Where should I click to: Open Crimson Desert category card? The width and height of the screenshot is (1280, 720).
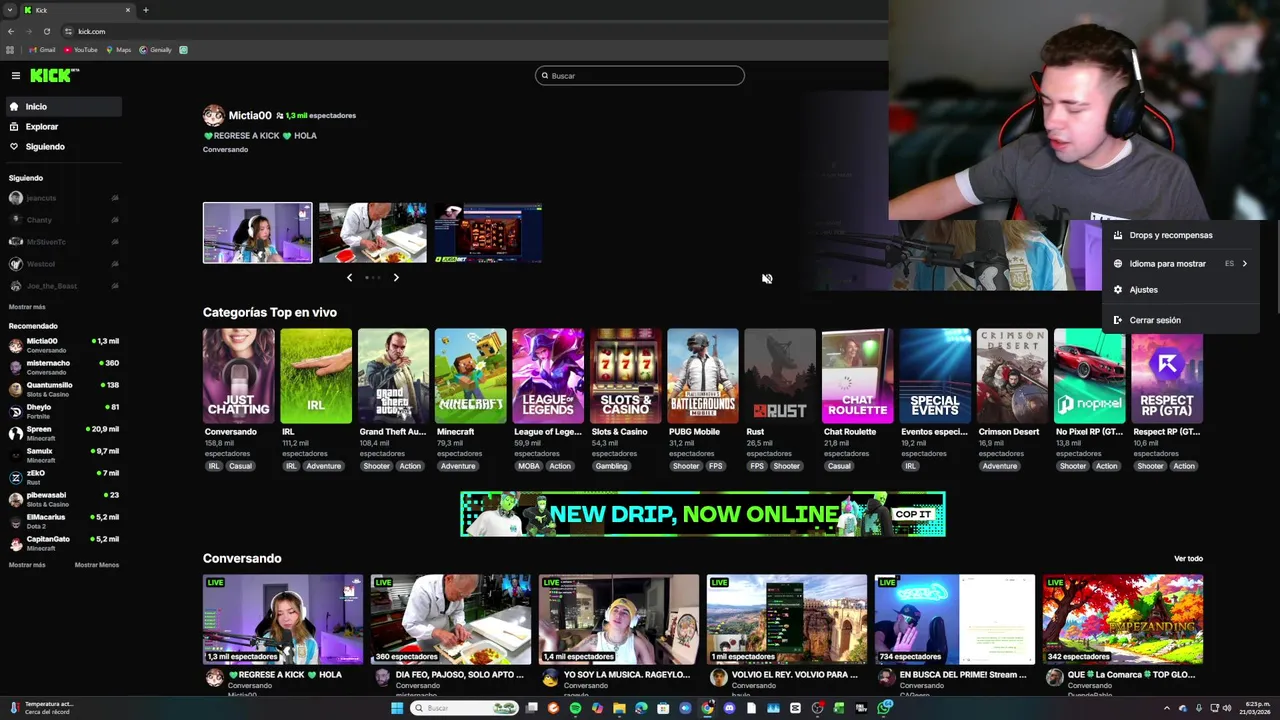pos(1012,376)
